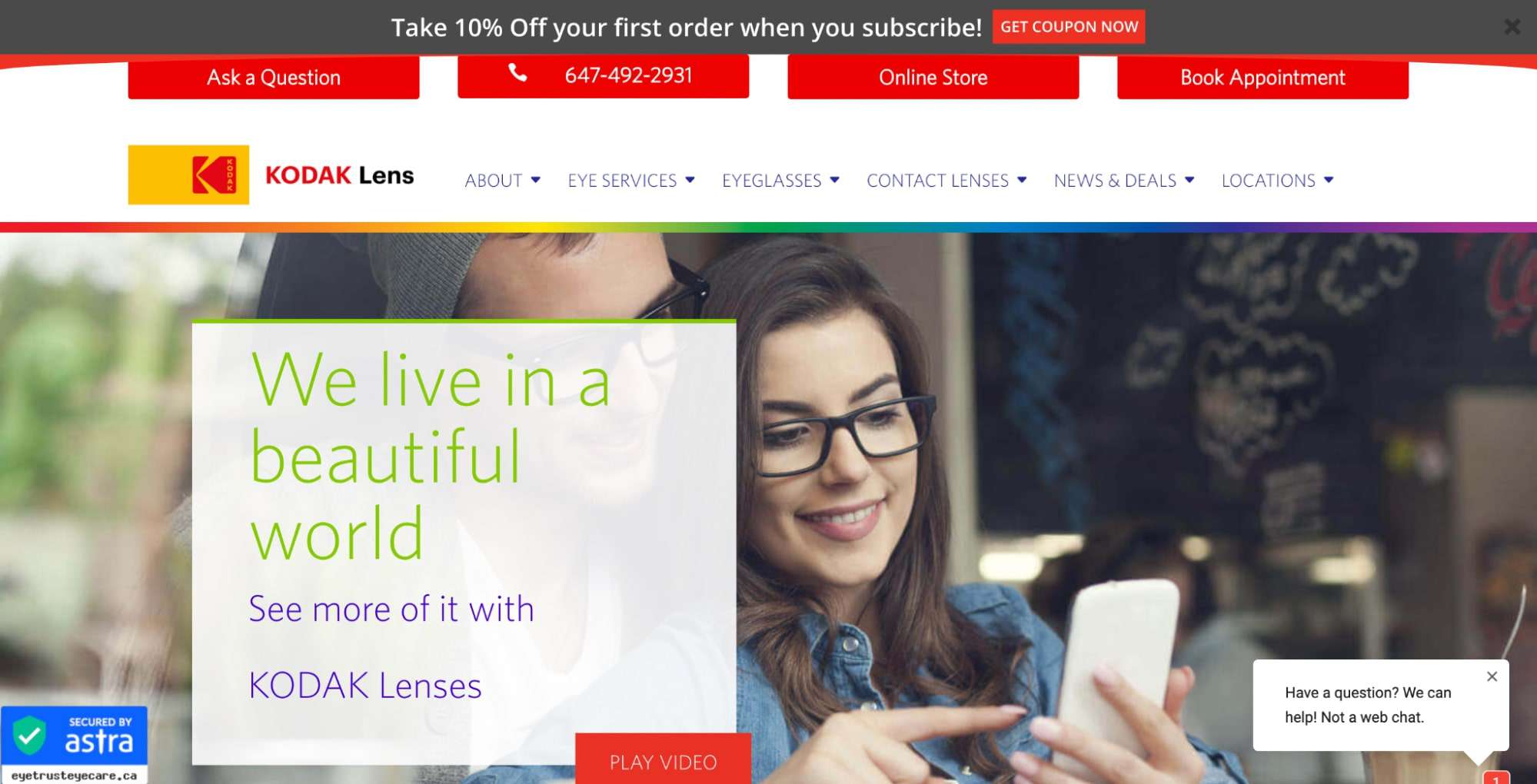Image resolution: width=1537 pixels, height=784 pixels.
Task: Open the News & Deals menu
Action: pyautogui.click(x=1123, y=181)
